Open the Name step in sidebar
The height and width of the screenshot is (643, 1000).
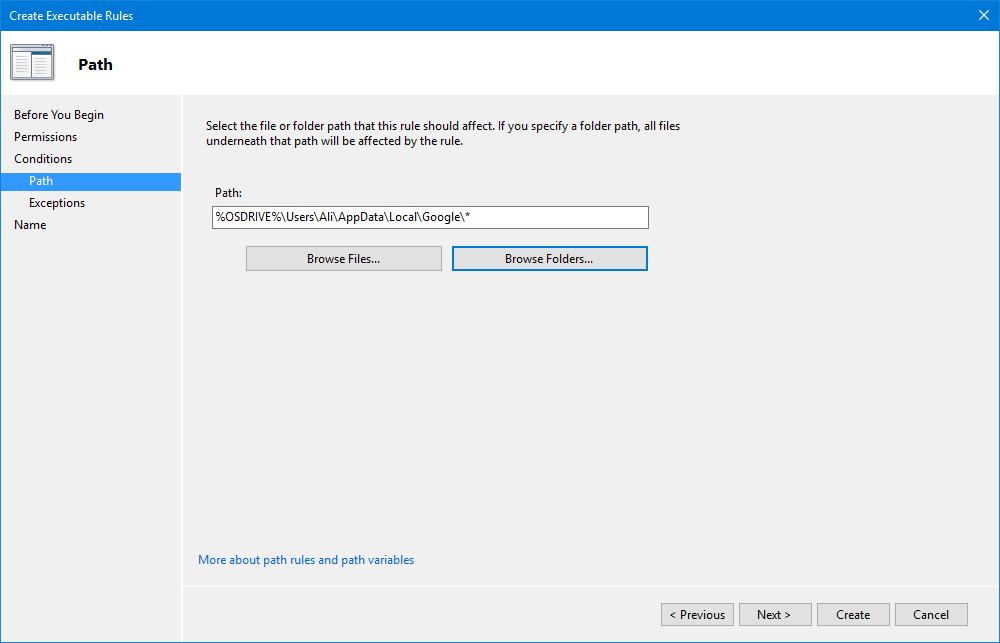point(30,225)
